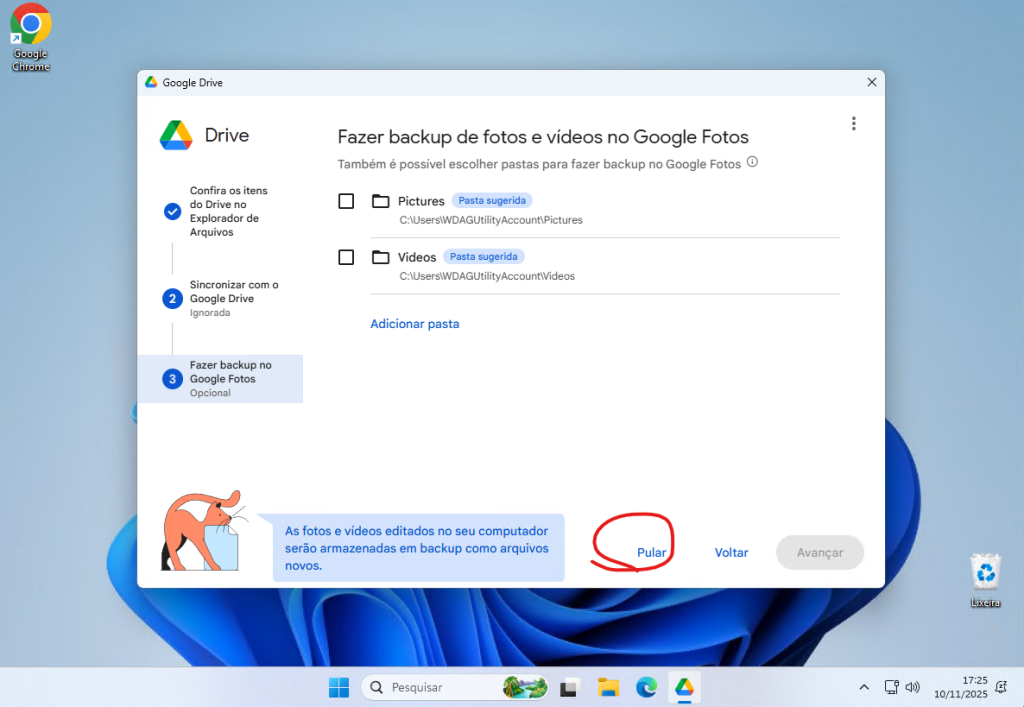Open Google Chrome desktop shortcut
This screenshot has width=1024, height=707.
31,37
